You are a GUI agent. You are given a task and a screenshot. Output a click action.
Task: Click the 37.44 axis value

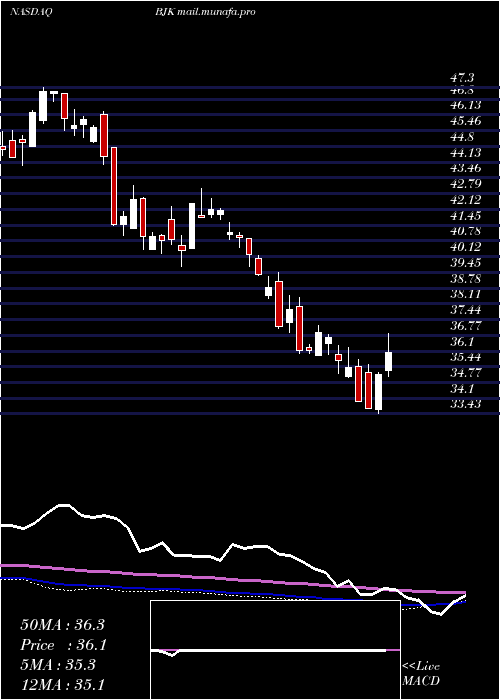coord(465,310)
